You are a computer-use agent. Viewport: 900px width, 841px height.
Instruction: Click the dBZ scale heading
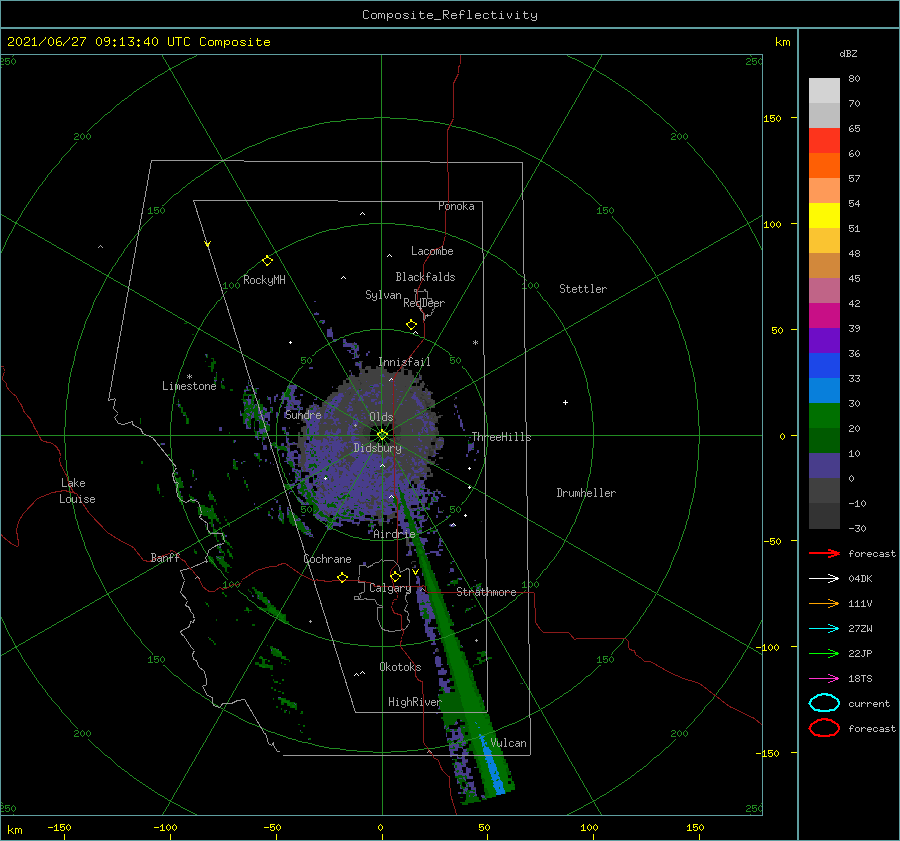click(848, 53)
